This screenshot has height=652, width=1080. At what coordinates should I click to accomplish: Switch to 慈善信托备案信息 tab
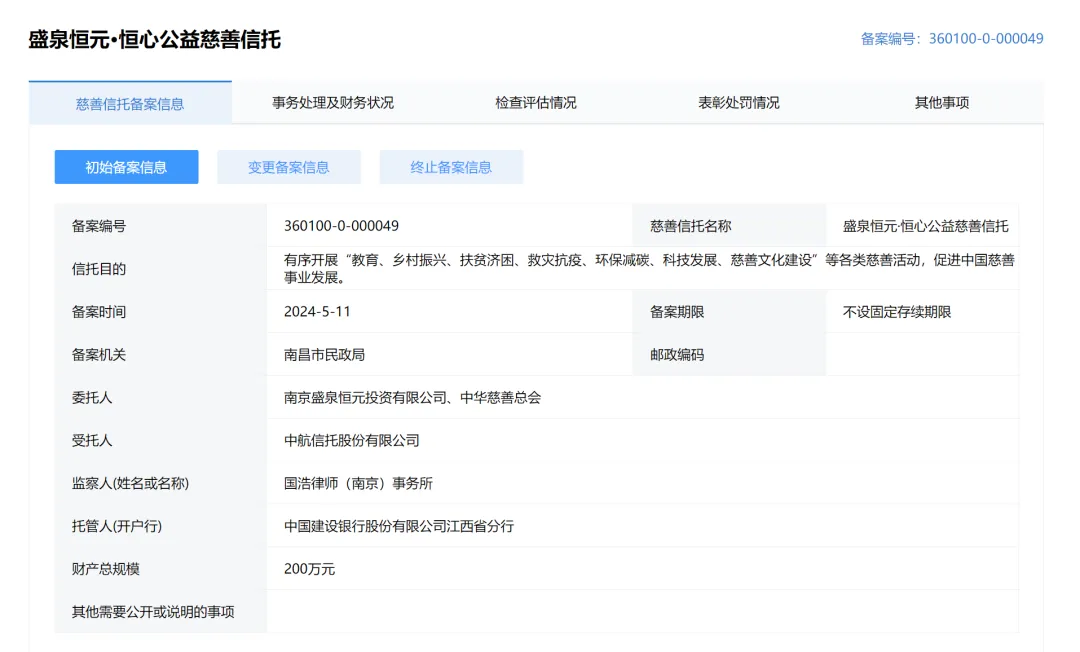tap(129, 103)
